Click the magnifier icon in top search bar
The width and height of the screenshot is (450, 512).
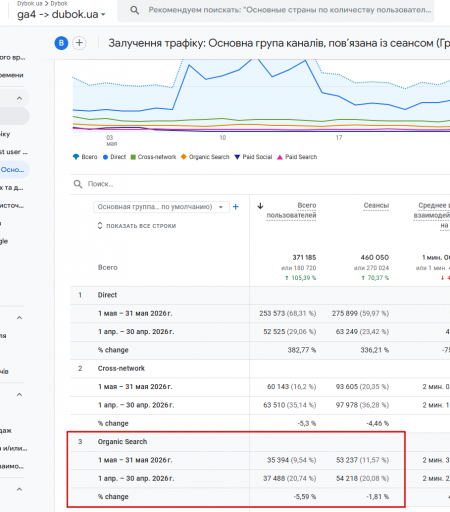click(x=135, y=10)
